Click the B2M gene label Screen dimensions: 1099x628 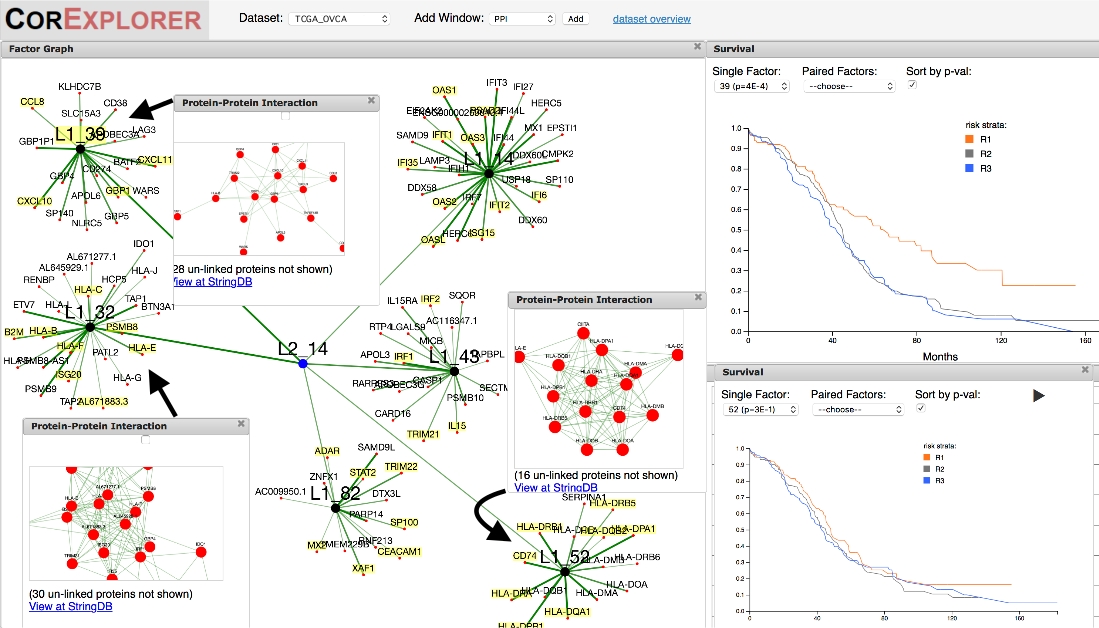coord(14,332)
